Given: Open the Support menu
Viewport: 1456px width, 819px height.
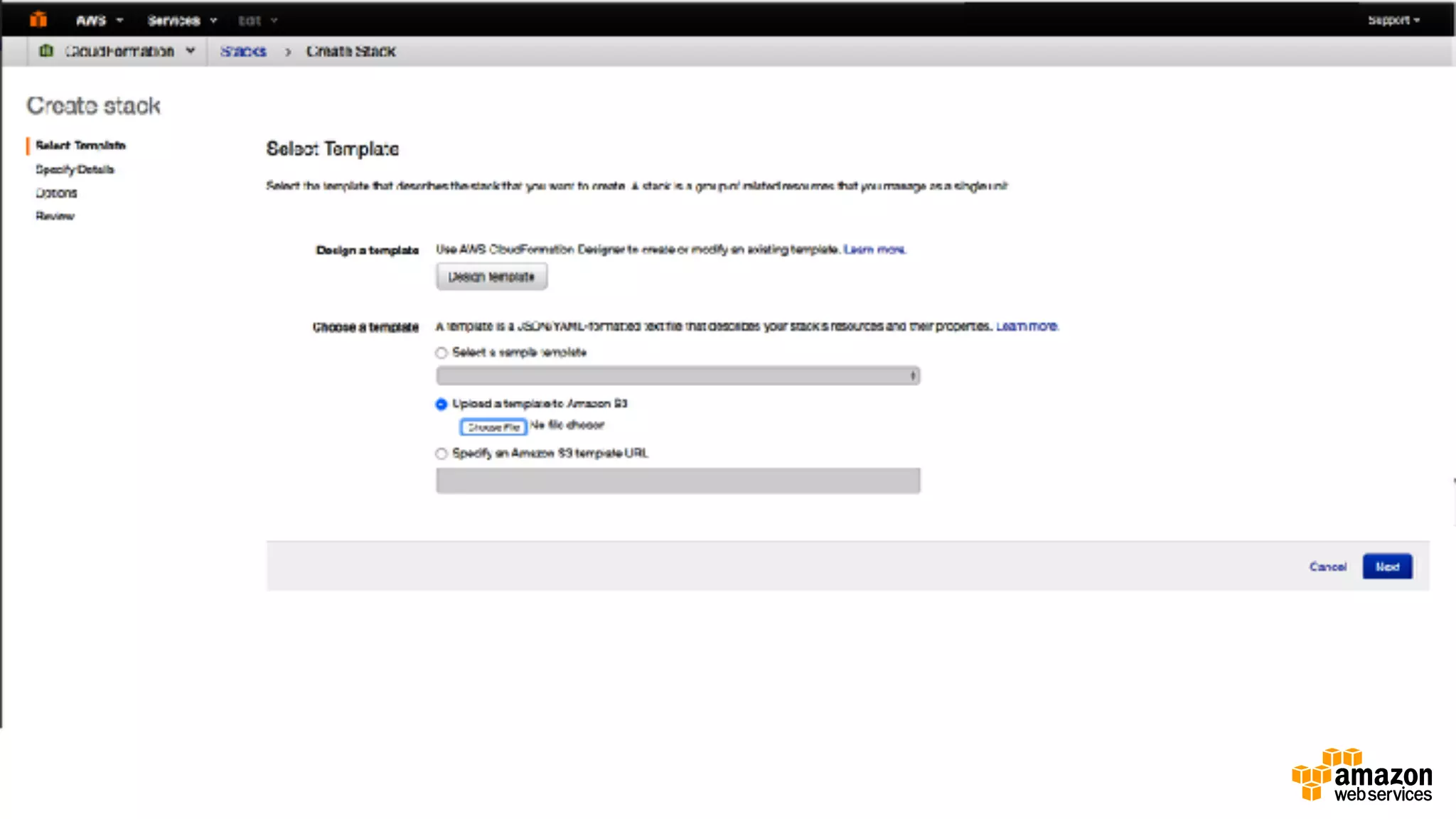Looking at the screenshot, I should coord(1393,20).
